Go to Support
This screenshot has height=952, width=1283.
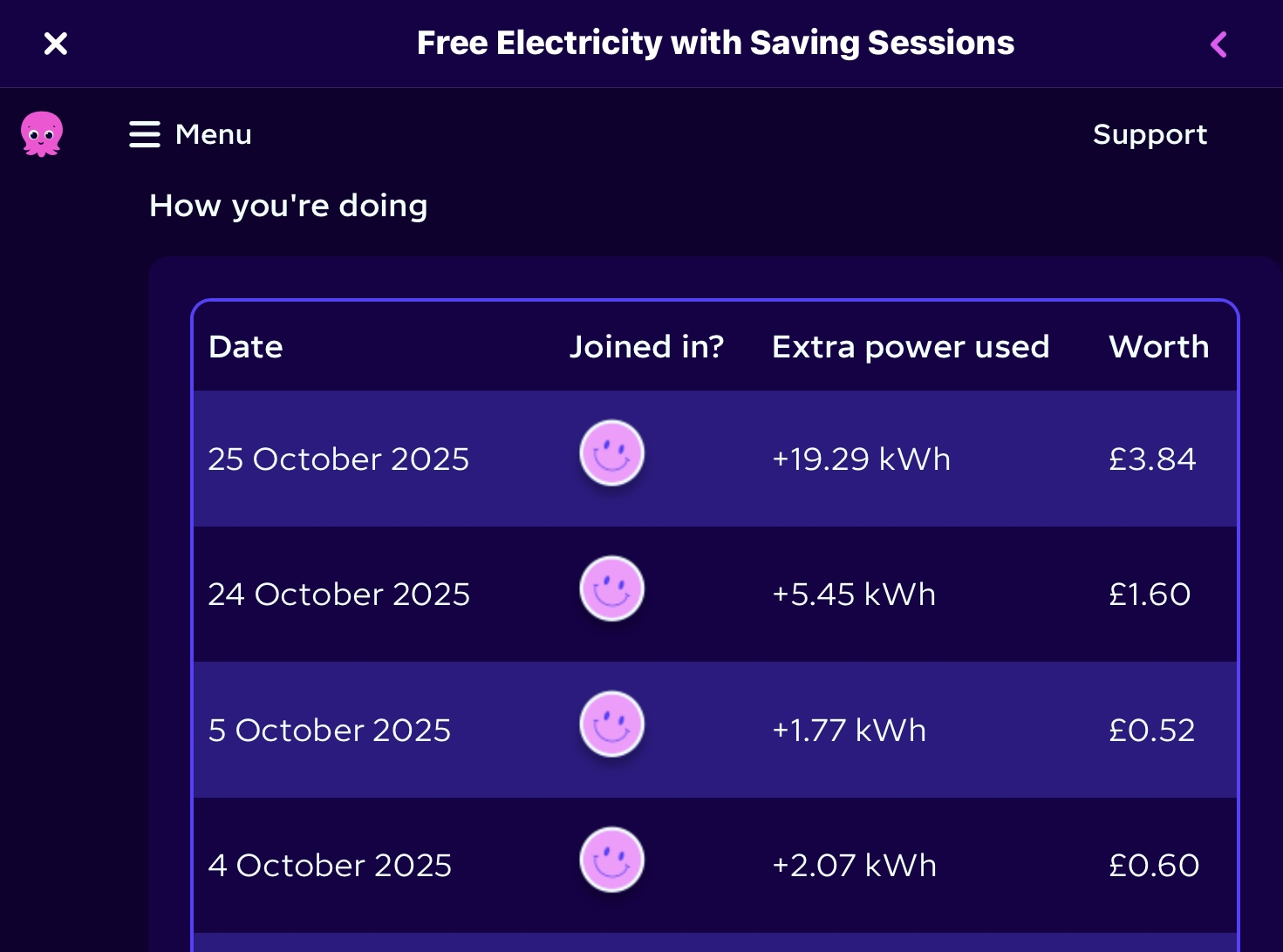[1150, 134]
